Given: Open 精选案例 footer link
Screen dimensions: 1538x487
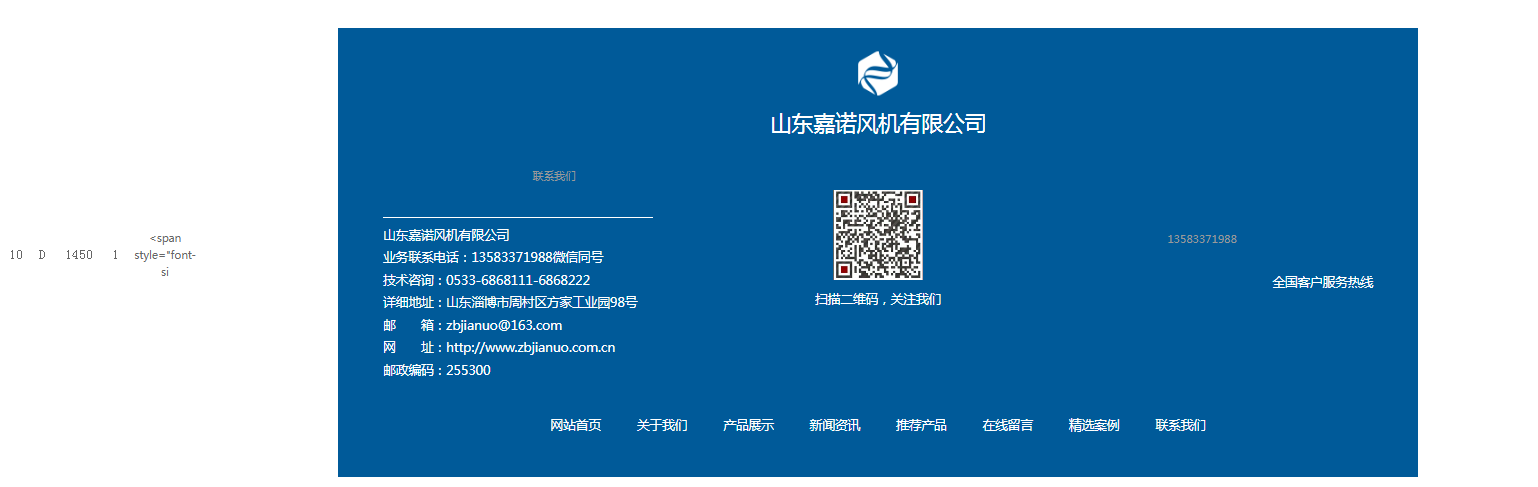Looking at the screenshot, I should point(1094,425).
